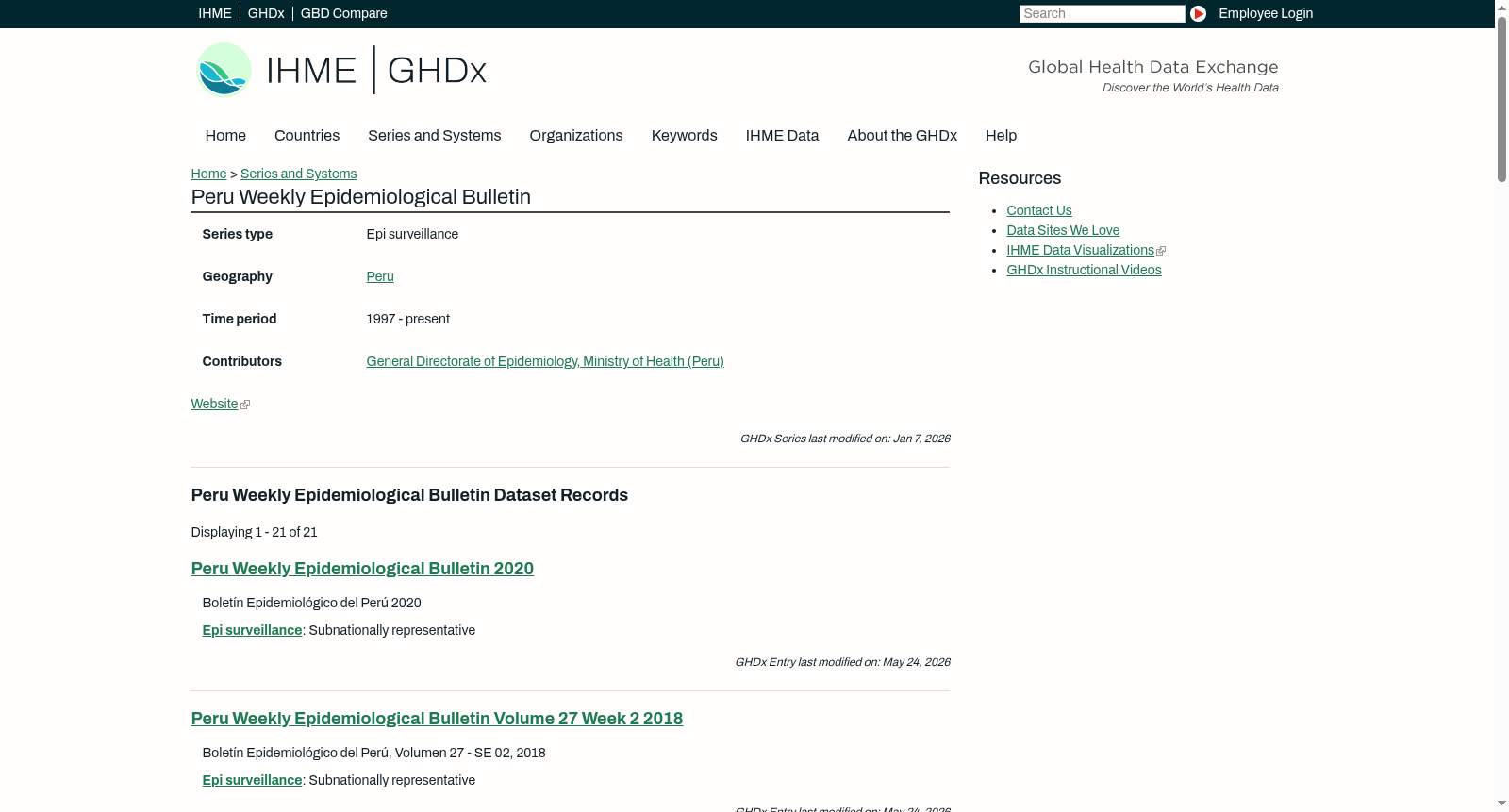Click 'GHDx Entry last modified on: May 24, 2026' under Bulletin 2020
Viewport: 1509px width, 812px height.
[x=842, y=662]
